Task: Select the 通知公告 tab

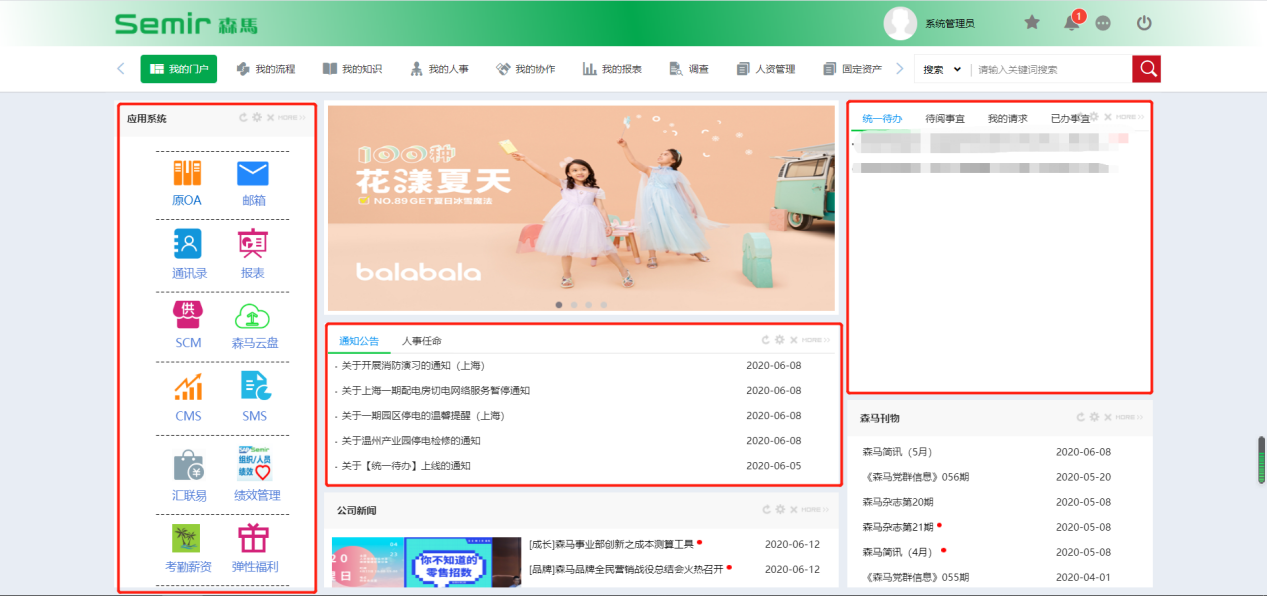Action: point(359,341)
